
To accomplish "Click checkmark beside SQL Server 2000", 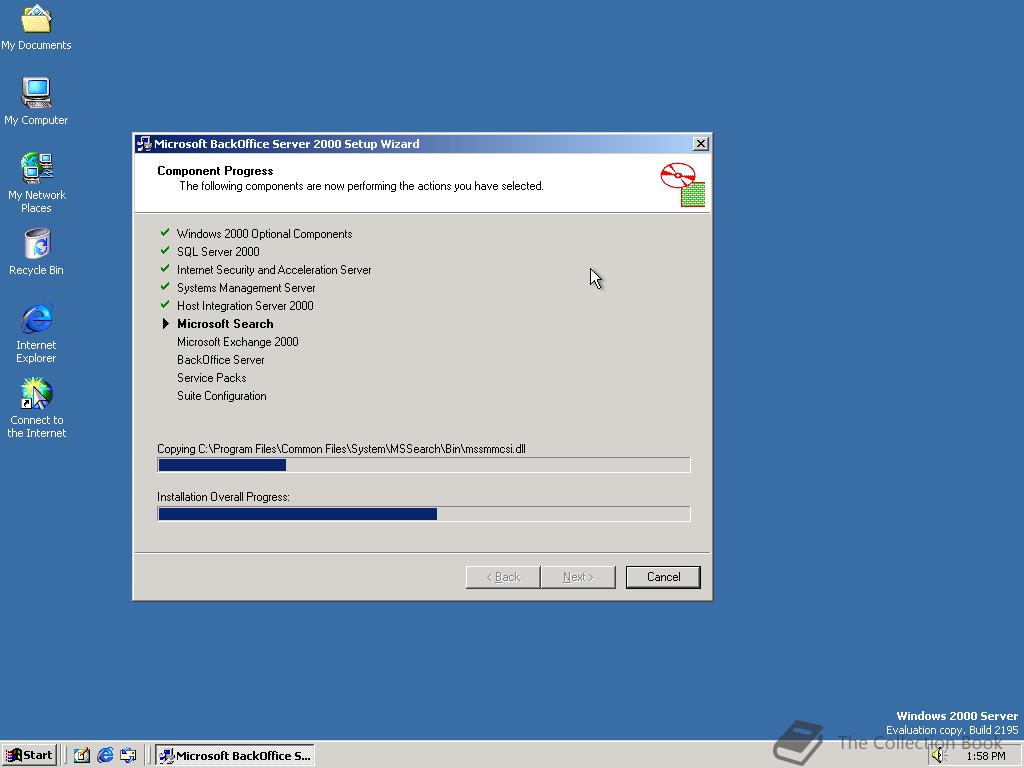I will 165,250.
